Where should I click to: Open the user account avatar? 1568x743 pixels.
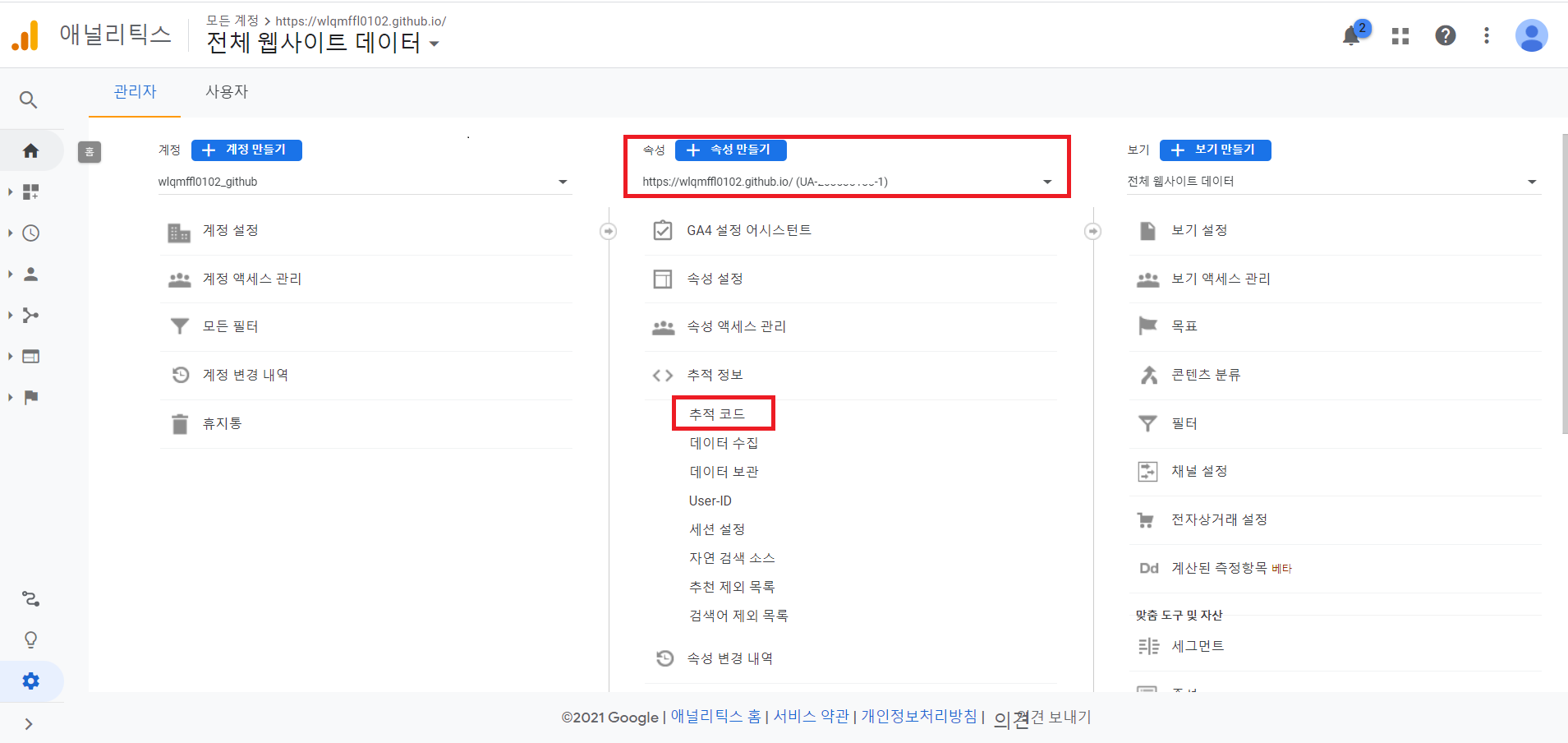tap(1531, 35)
